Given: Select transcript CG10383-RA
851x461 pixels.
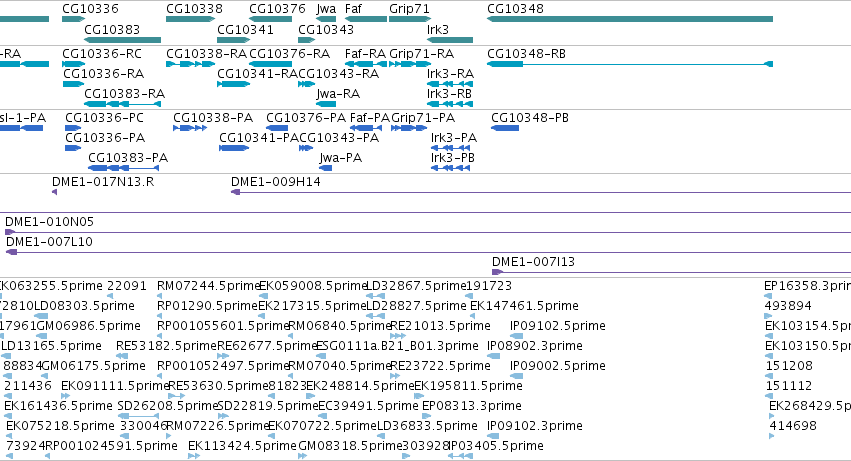Looking at the screenshot, I should click(x=124, y=94).
